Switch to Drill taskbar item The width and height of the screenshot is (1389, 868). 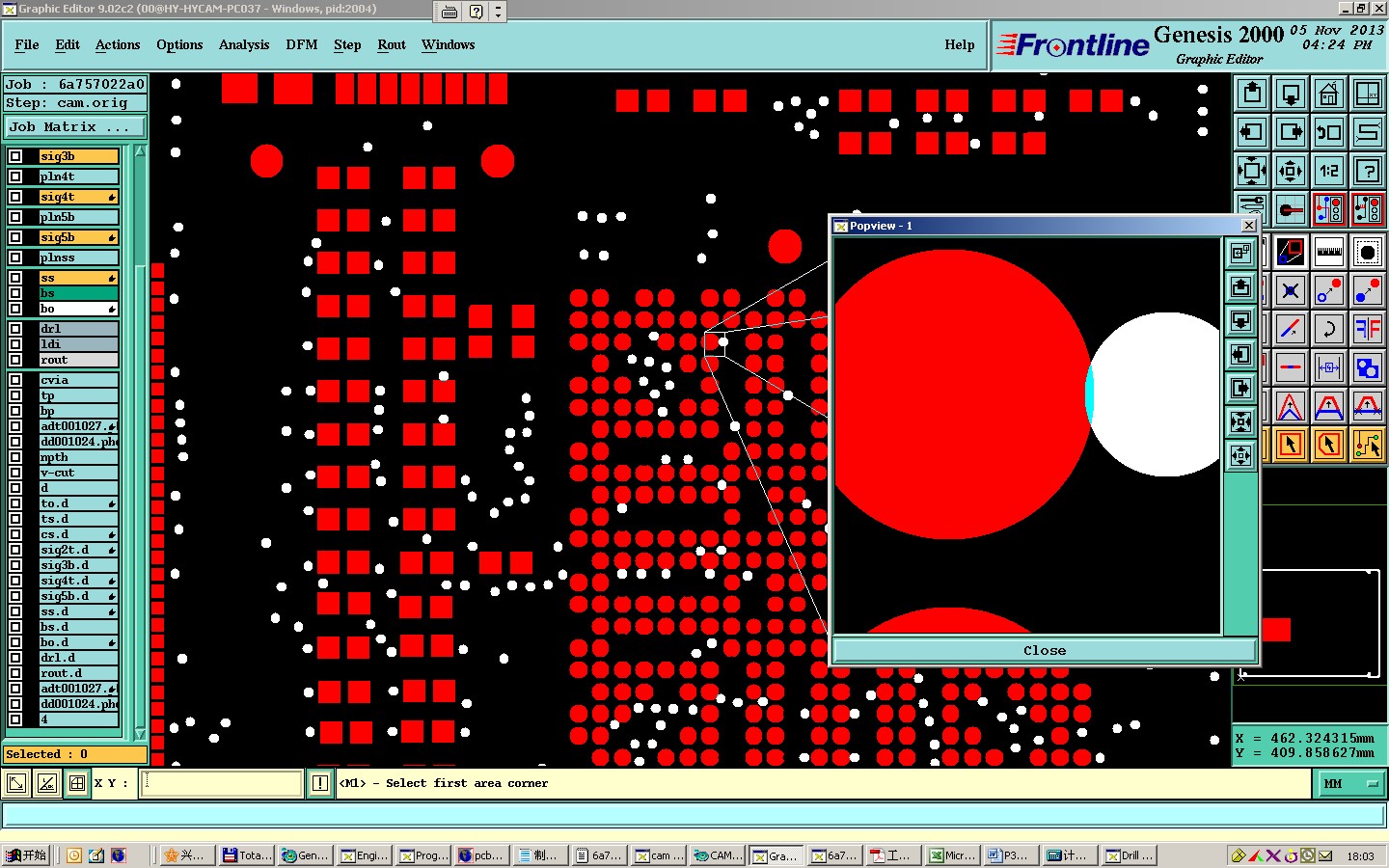[x=1130, y=855]
